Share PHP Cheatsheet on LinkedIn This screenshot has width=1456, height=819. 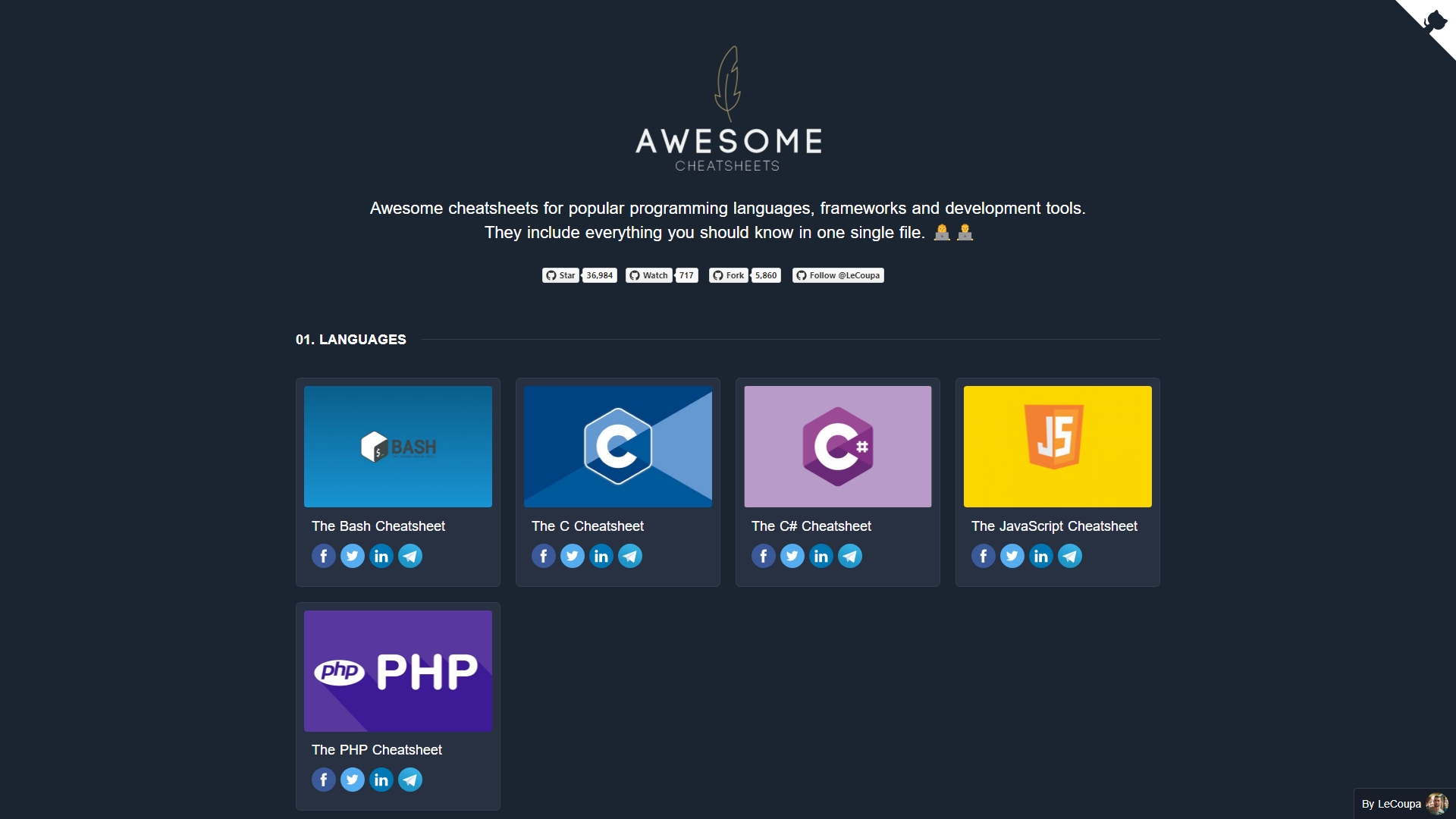click(381, 780)
